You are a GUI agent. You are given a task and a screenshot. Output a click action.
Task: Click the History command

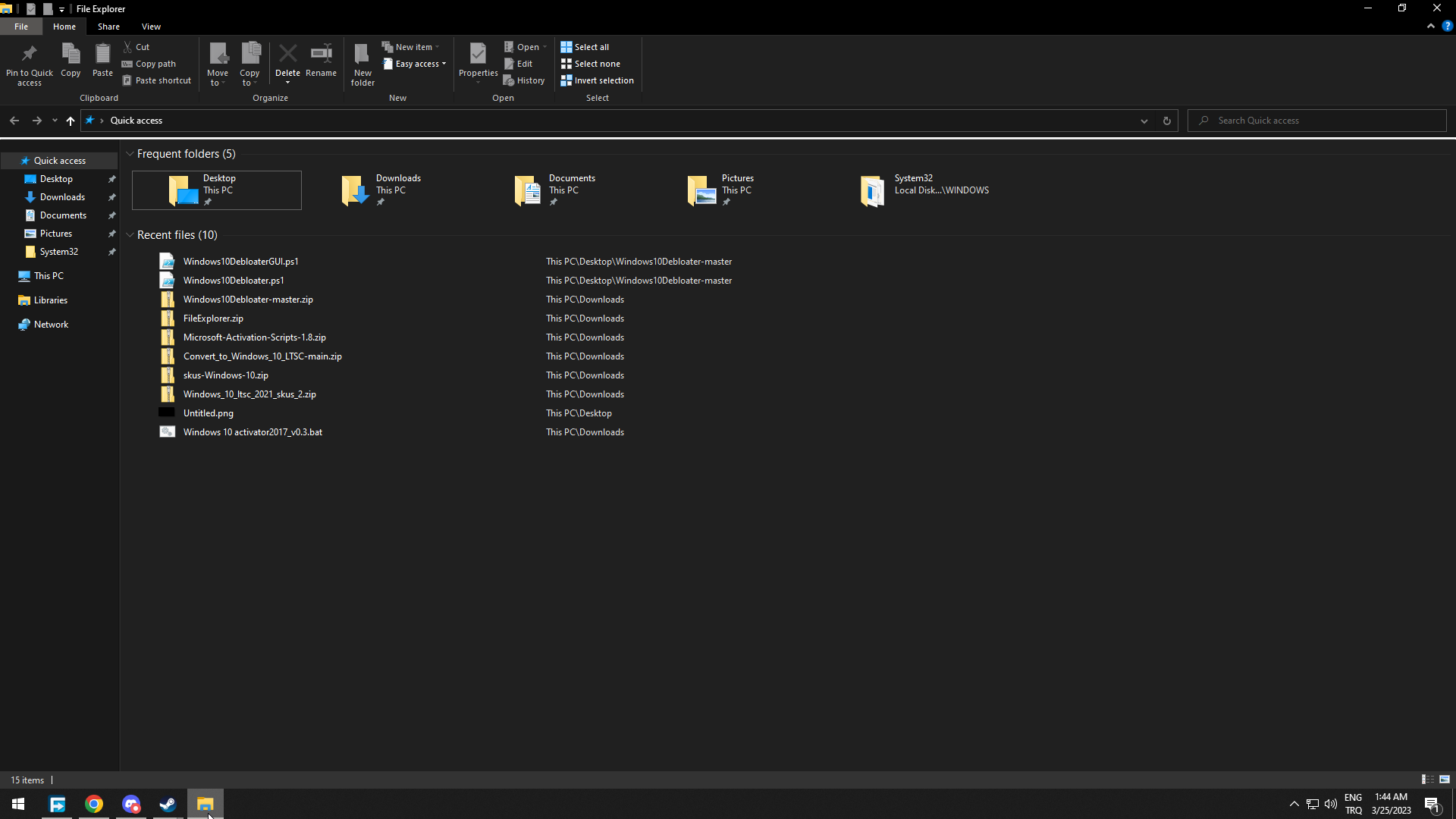point(524,80)
